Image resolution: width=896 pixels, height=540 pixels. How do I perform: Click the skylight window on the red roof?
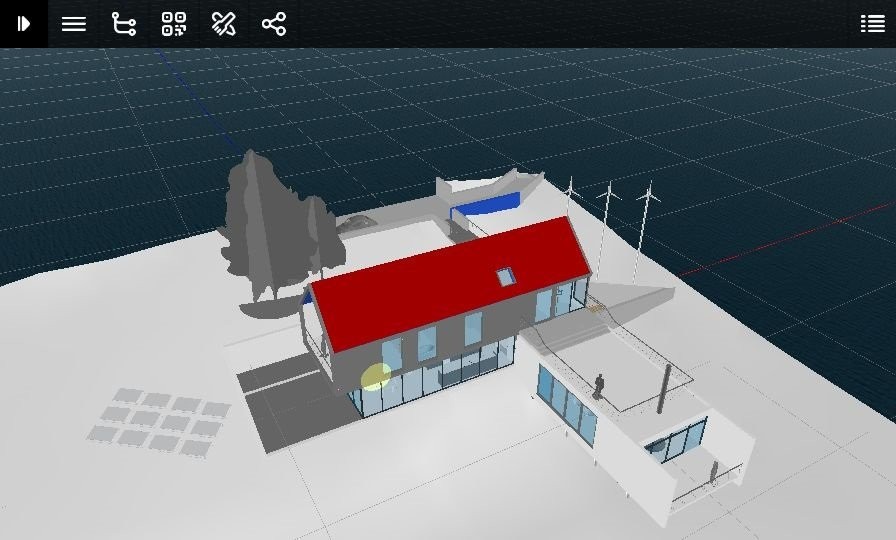506,275
